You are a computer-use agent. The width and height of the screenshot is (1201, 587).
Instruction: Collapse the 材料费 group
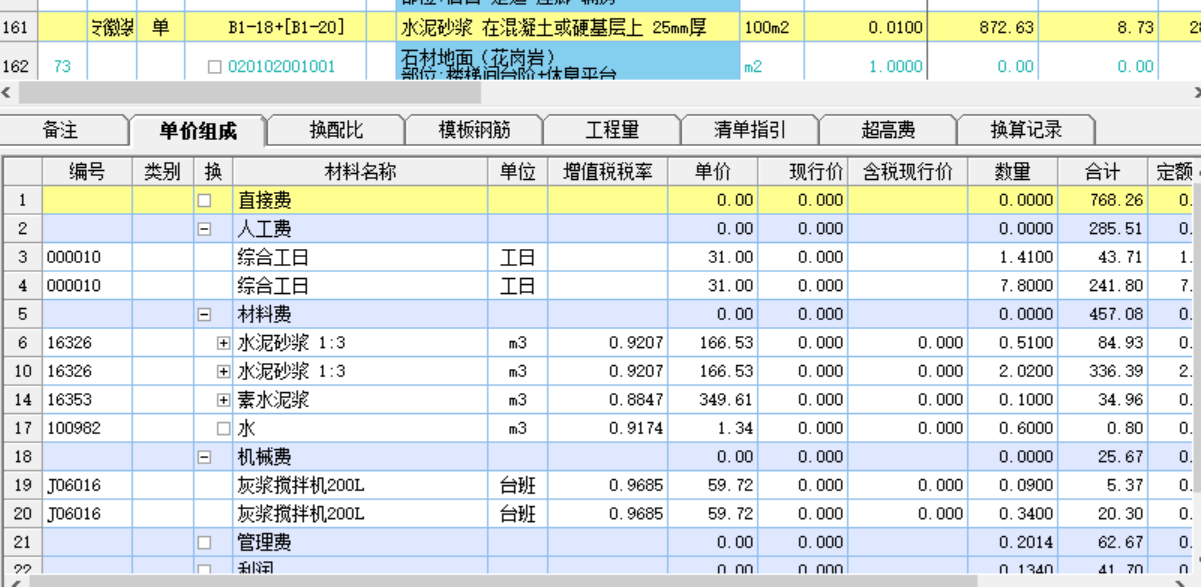pos(204,314)
